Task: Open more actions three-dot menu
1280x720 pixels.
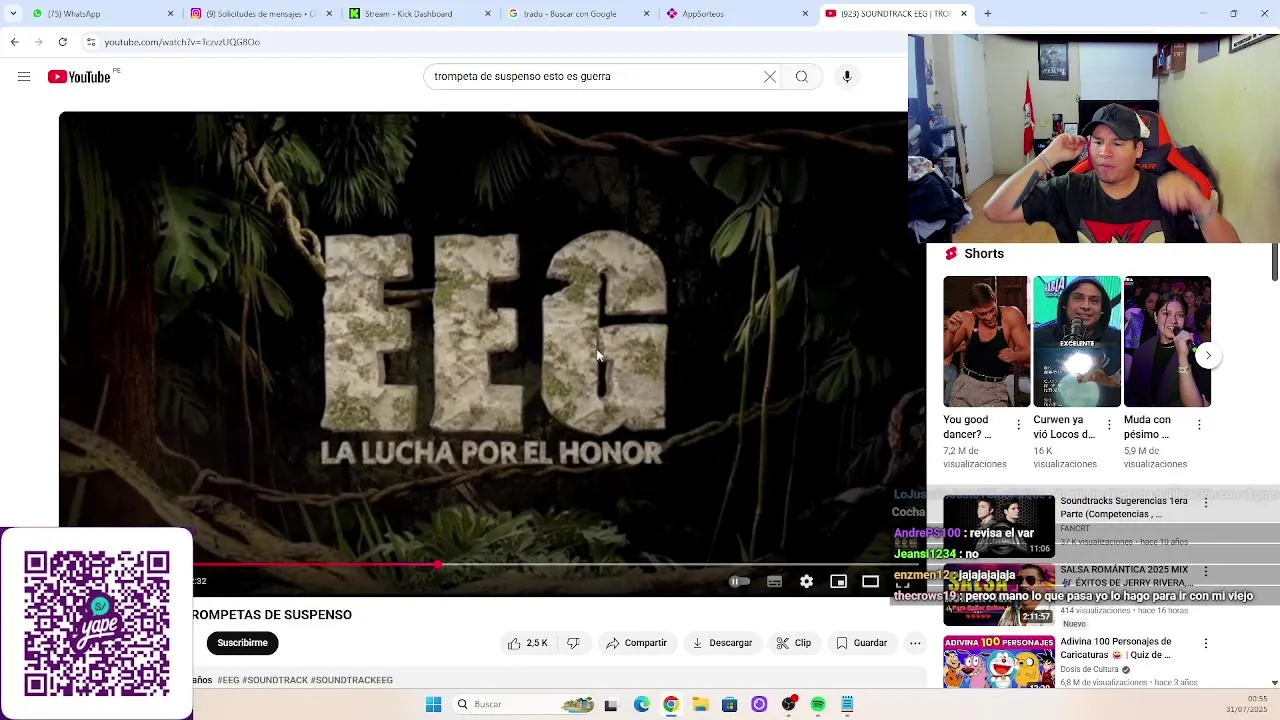Action: pos(915,643)
